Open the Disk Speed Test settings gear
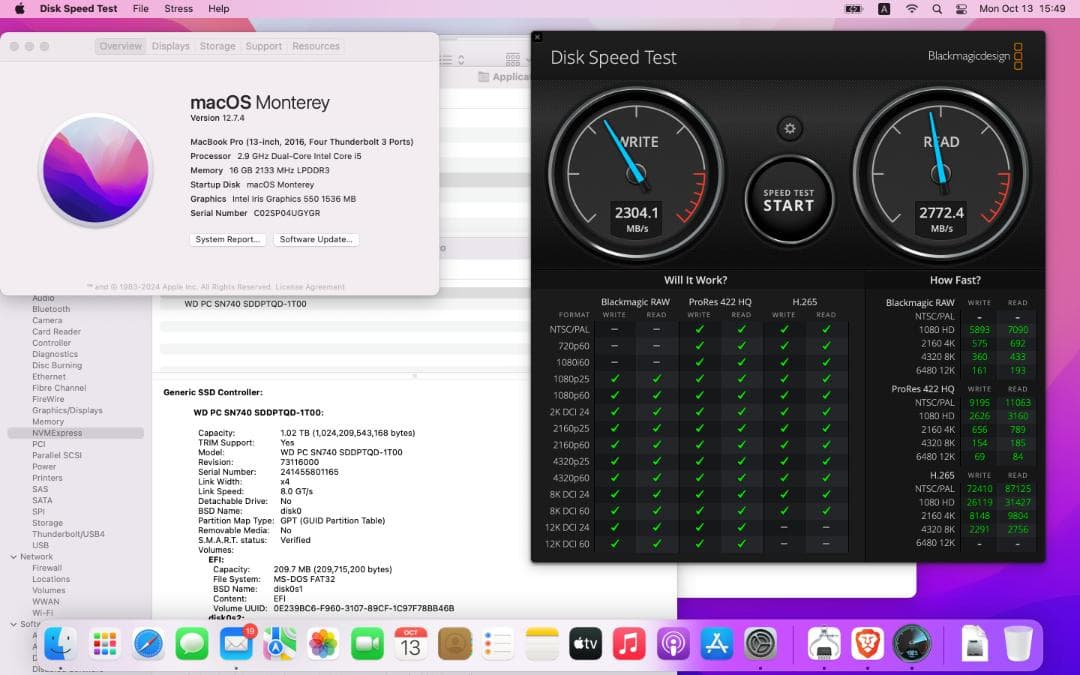This screenshot has width=1080, height=675. 789,128
